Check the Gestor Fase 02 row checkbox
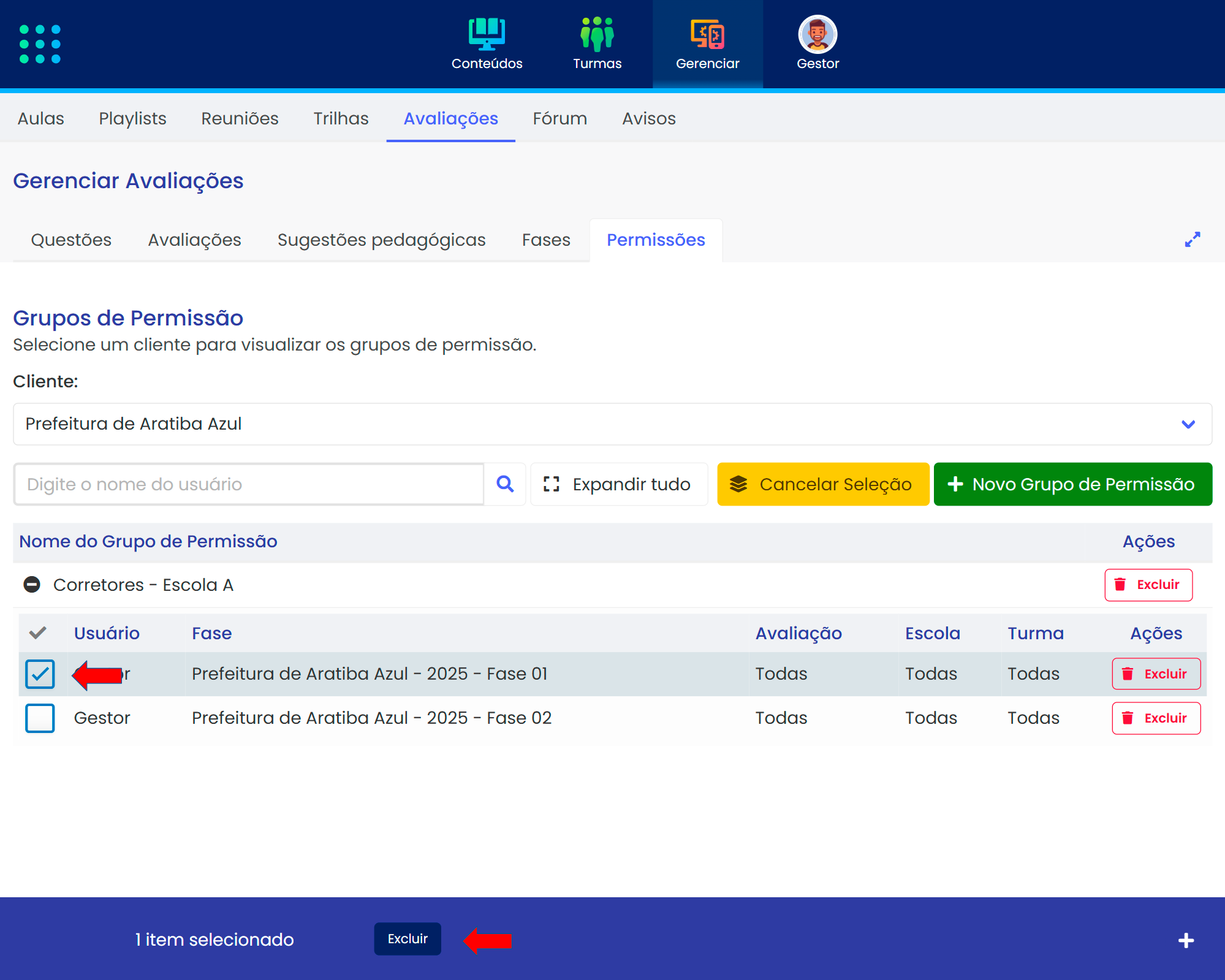 (40, 718)
